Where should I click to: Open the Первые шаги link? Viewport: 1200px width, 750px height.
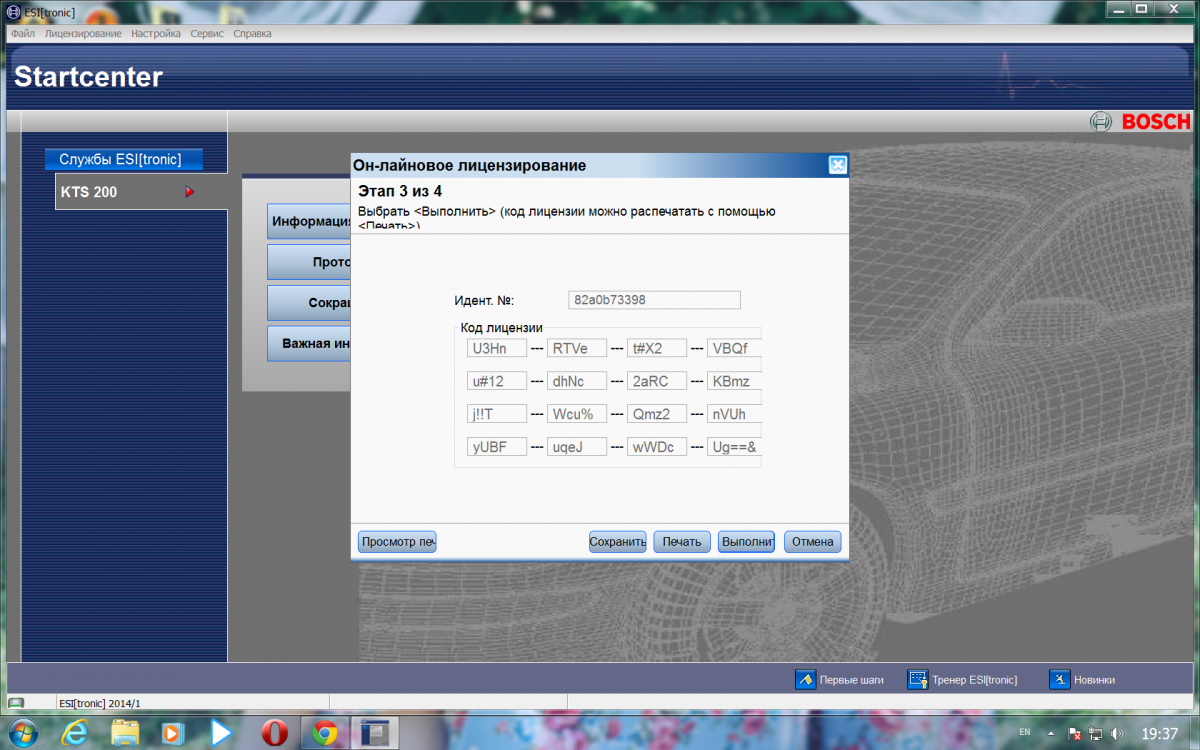click(x=852, y=680)
